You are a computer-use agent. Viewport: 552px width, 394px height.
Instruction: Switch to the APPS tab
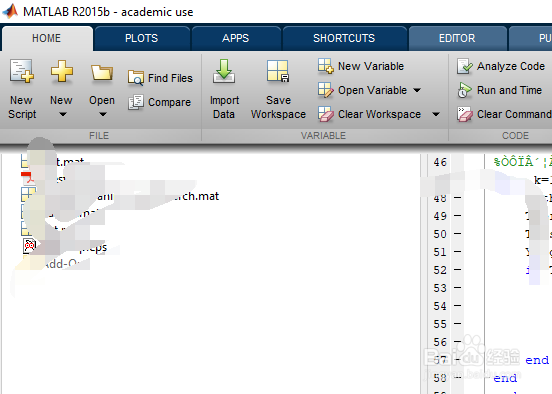(x=236, y=38)
